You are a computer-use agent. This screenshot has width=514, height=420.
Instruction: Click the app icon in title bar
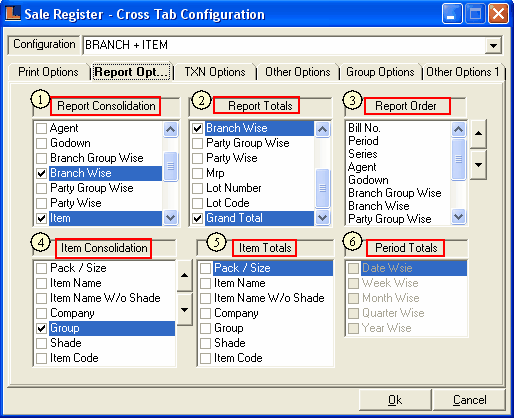(13, 14)
